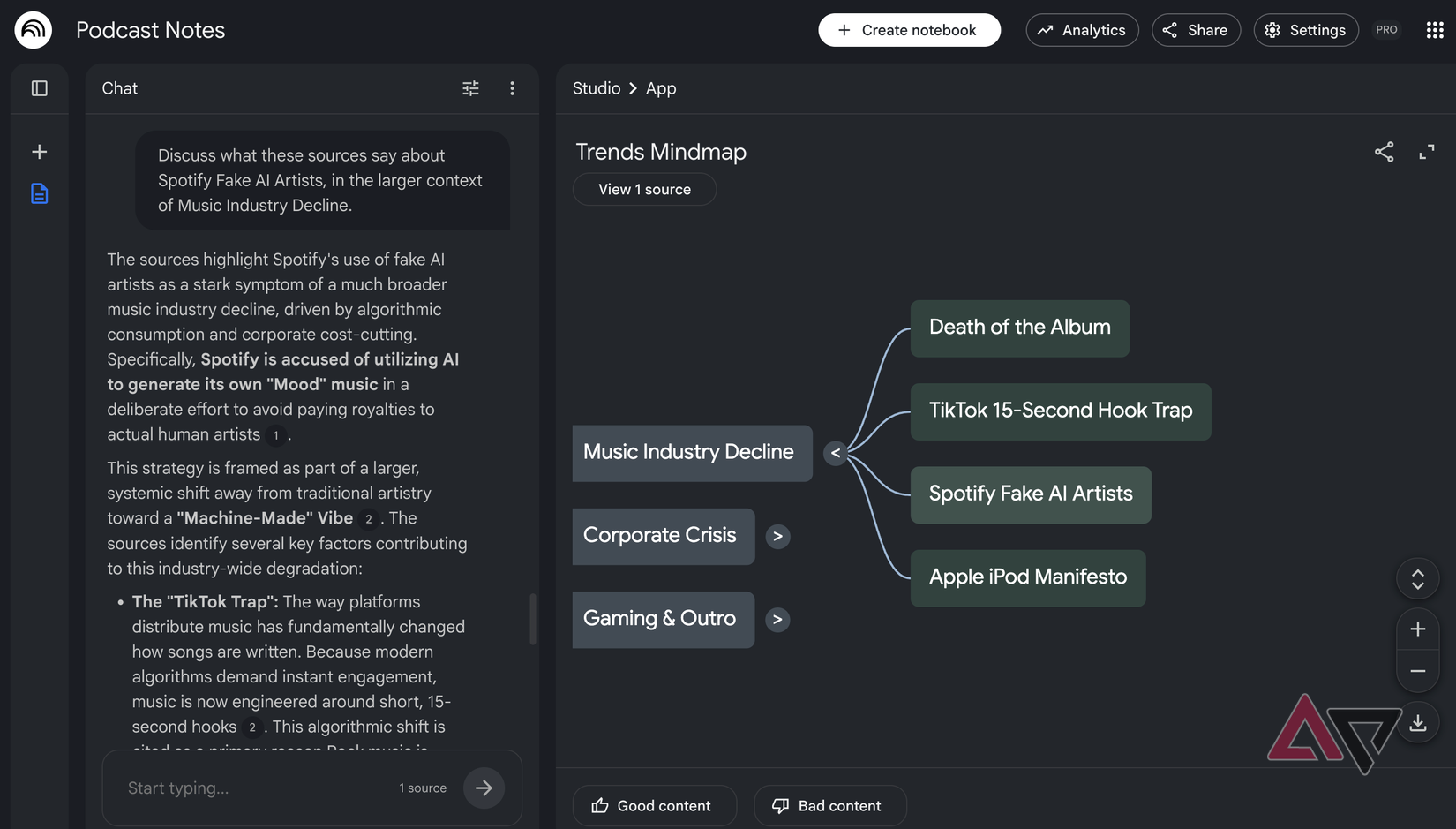
Task: Open the blue document icon in sidebar
Action: click(x=40, y=193)
